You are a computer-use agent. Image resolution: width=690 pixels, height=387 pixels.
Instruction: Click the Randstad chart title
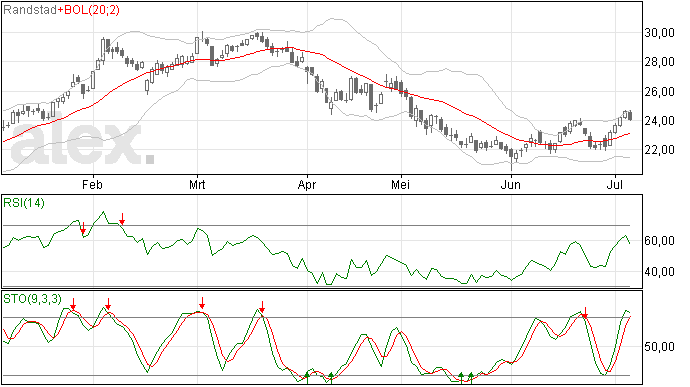click(29, 10)
